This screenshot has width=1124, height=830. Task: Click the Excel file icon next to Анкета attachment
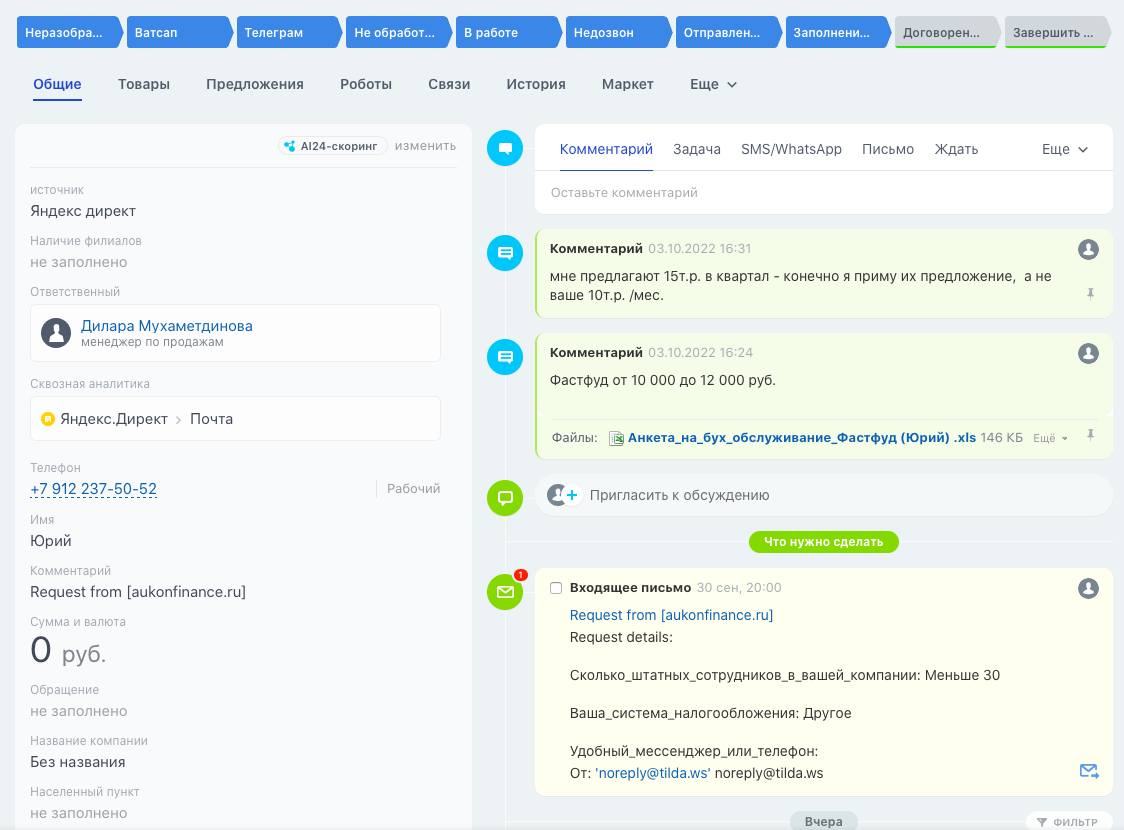click(x=615, y=437)
